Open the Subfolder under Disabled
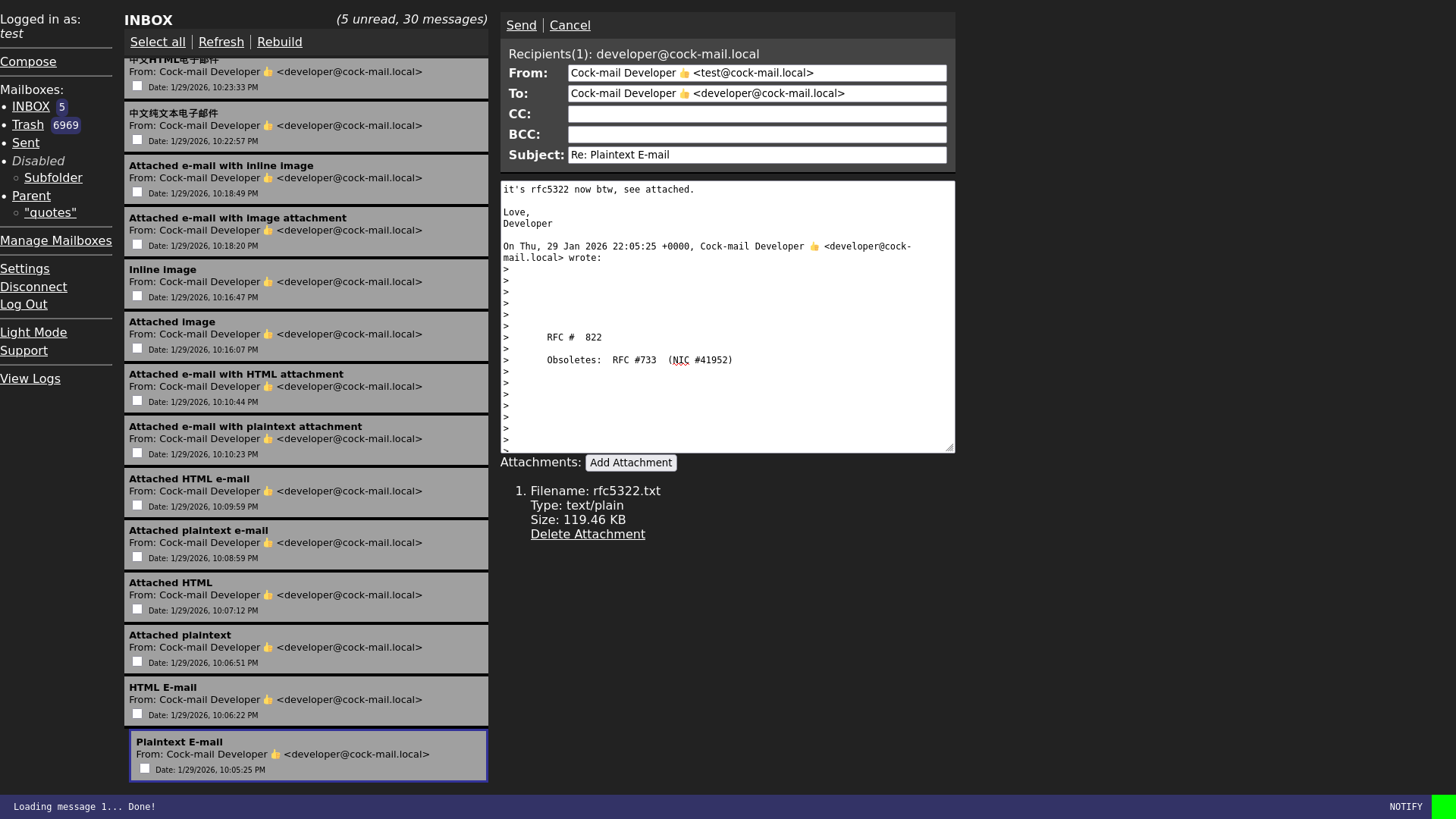Image resolution: width=1456 pixels, height=819 pixels. [x=53, y=177]
